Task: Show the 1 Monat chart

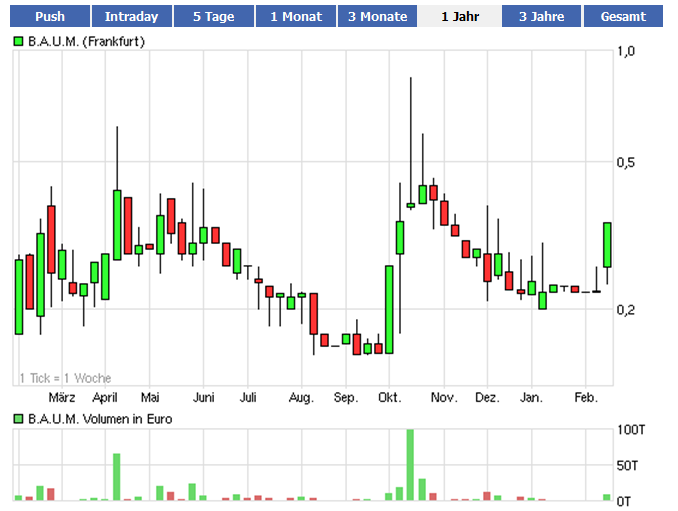Action: pyautogui.click(x=296, y=16)
